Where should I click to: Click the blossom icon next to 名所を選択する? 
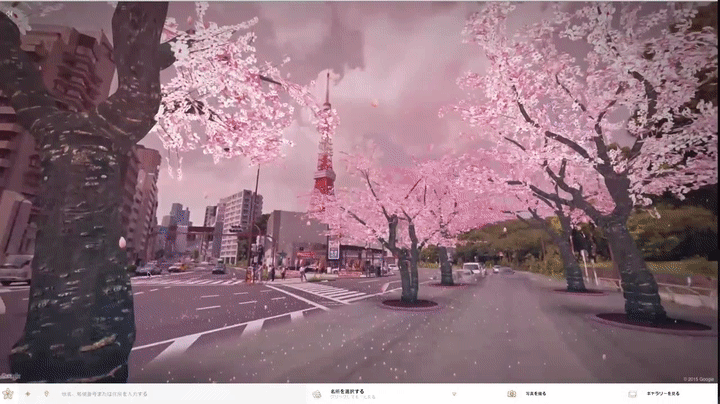point(317,394)
